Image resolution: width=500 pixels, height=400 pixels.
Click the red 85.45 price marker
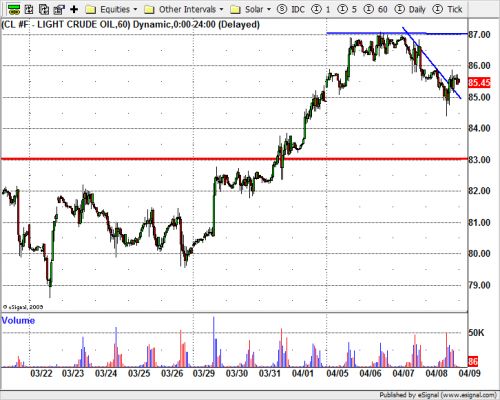(479, 82)
